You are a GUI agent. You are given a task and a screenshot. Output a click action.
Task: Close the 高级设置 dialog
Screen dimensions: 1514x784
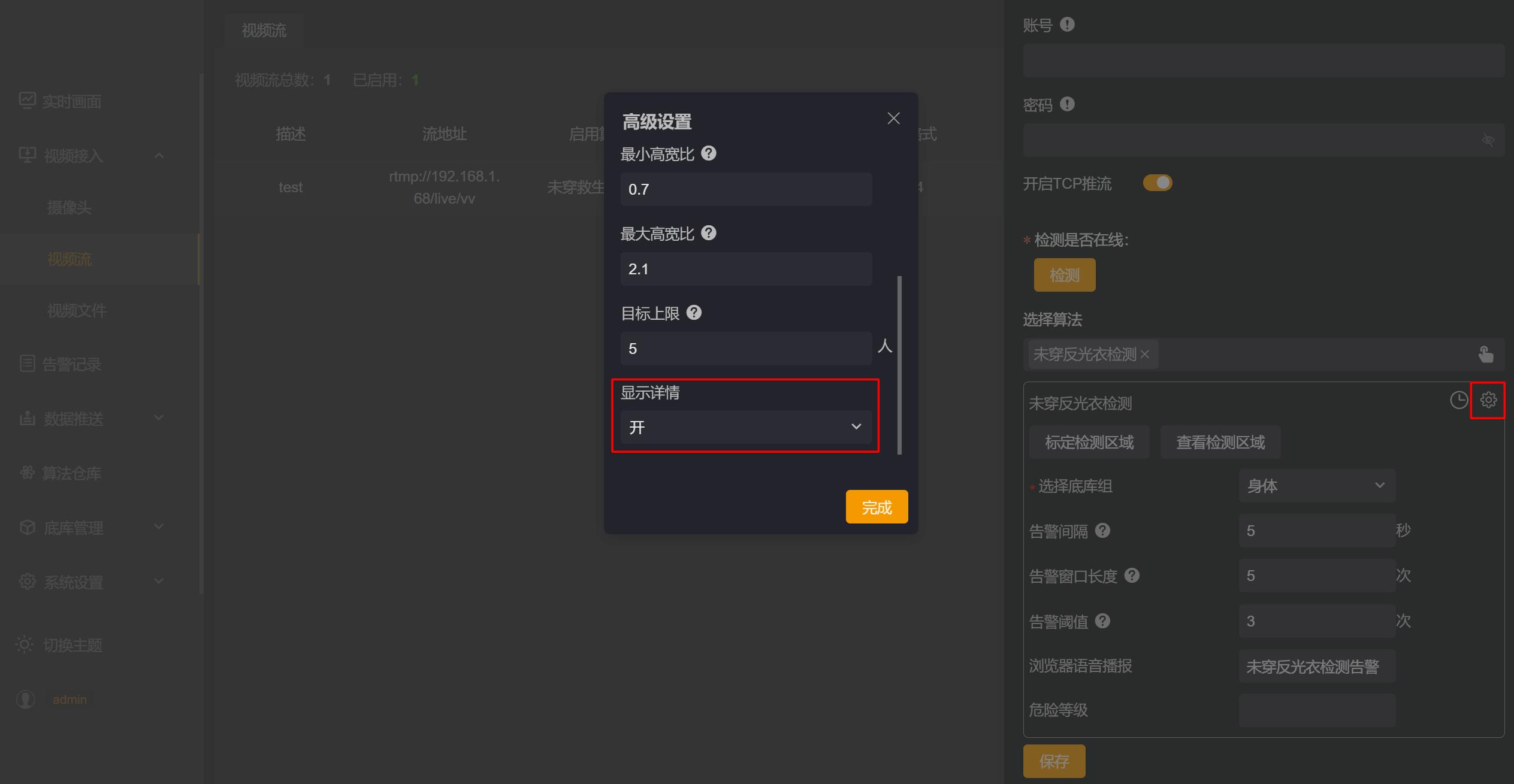893,119
